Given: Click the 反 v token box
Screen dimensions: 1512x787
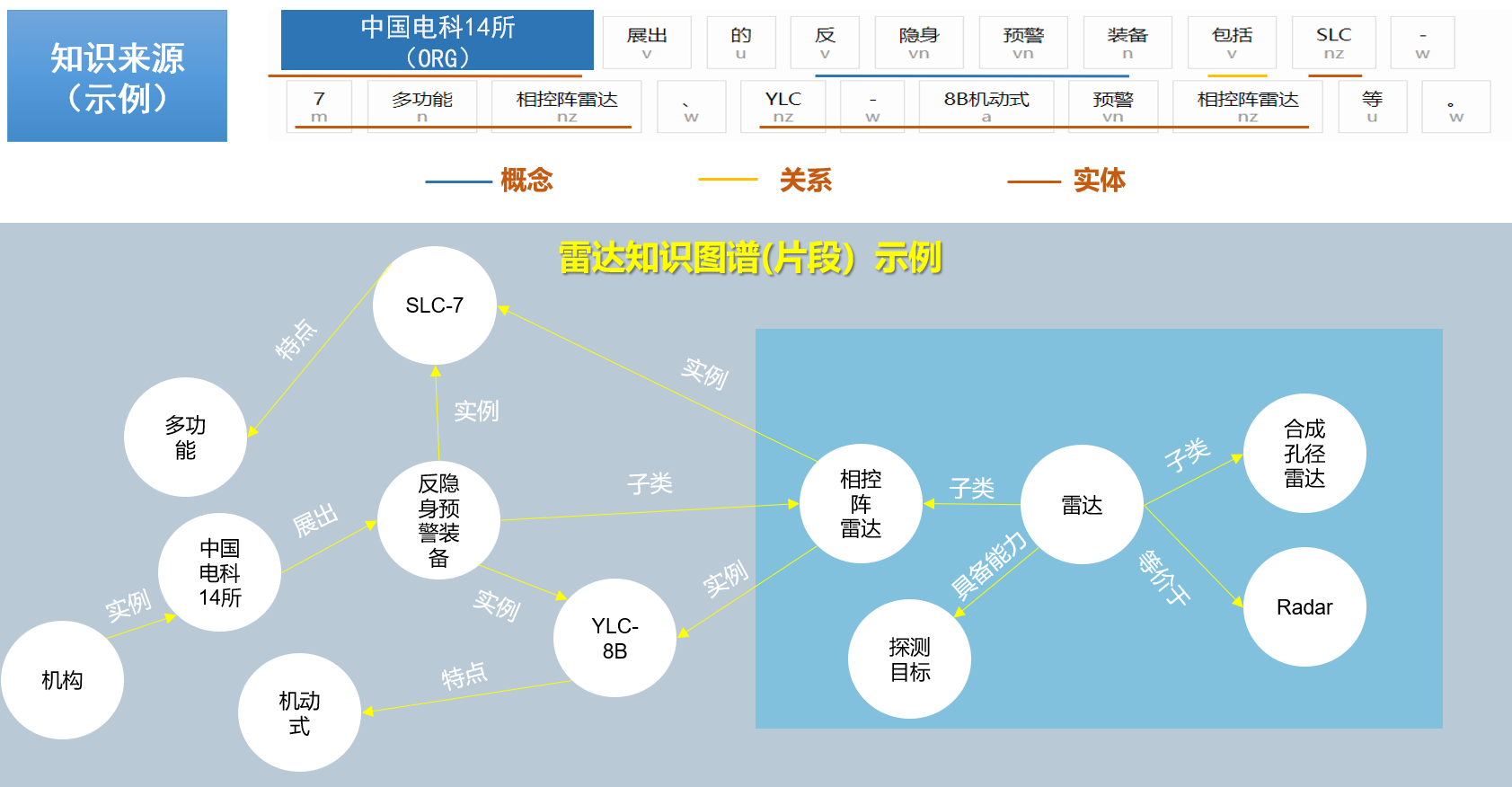Looking at the screenshot, I should (x=825, y=42).
